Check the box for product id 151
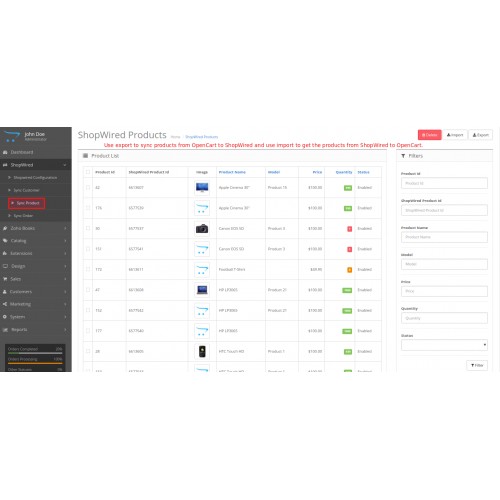 88,249
